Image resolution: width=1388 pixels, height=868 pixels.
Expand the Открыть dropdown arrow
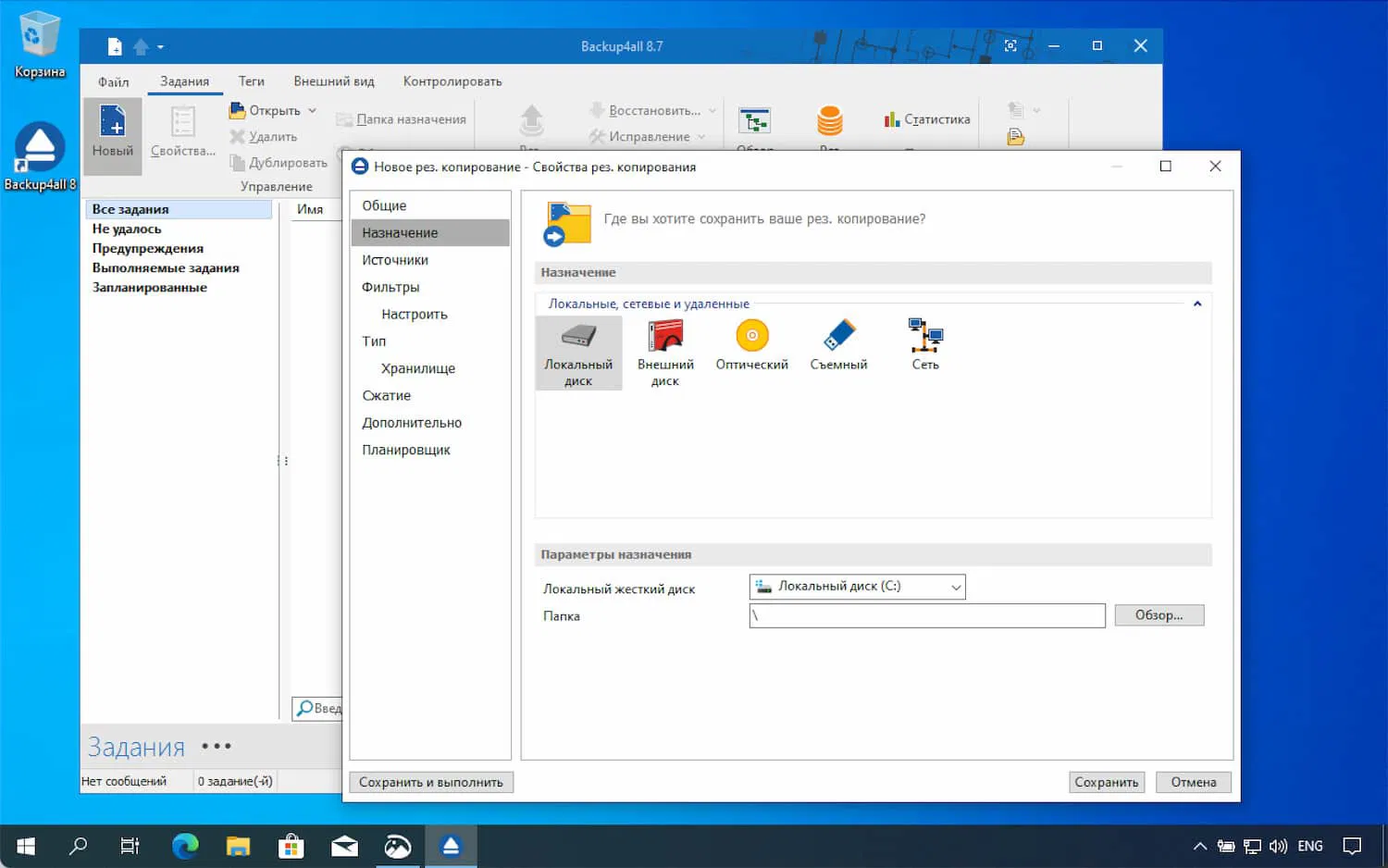coord(310,110)
